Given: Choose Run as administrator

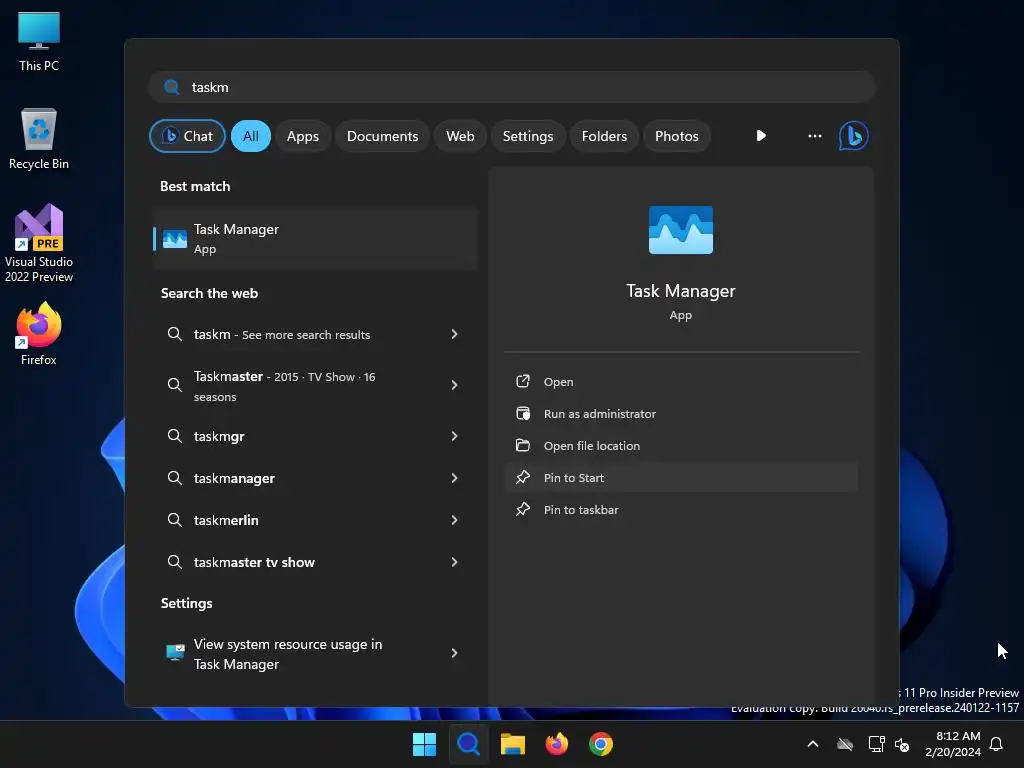Looking at the screenshot, I should pyautogui.click(x=680, y=413).
